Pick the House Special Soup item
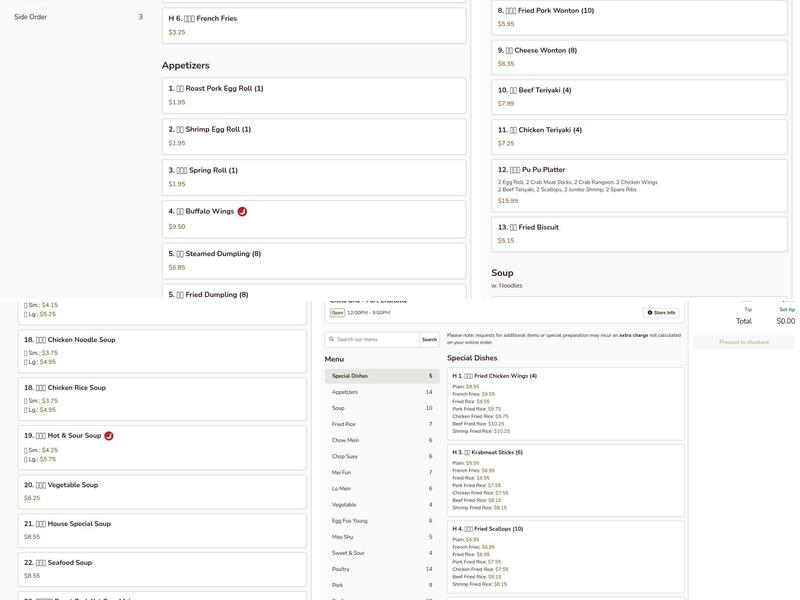Viewport: 800px width, 600px height. (165, 530)
